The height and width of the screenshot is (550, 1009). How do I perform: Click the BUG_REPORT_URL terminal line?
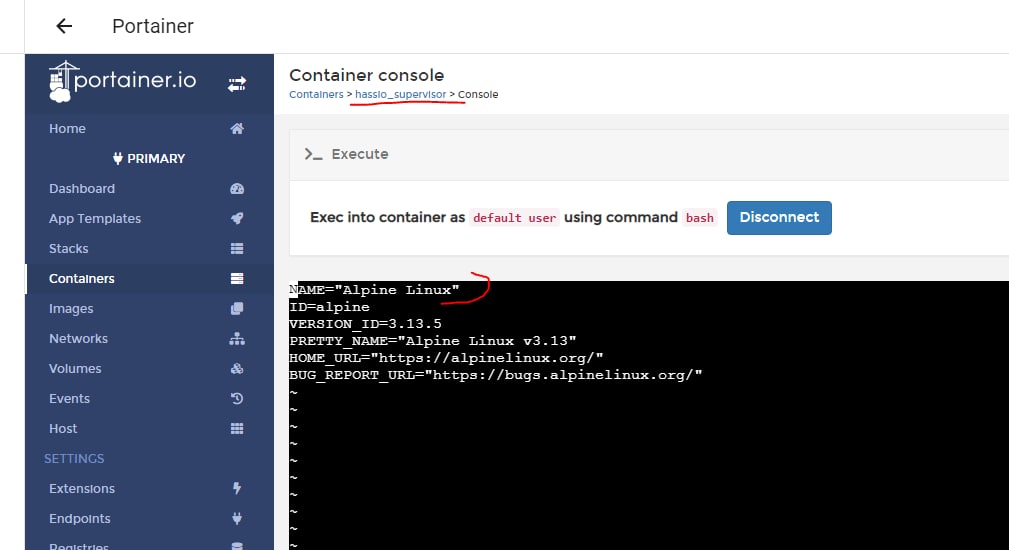(495, 374)
